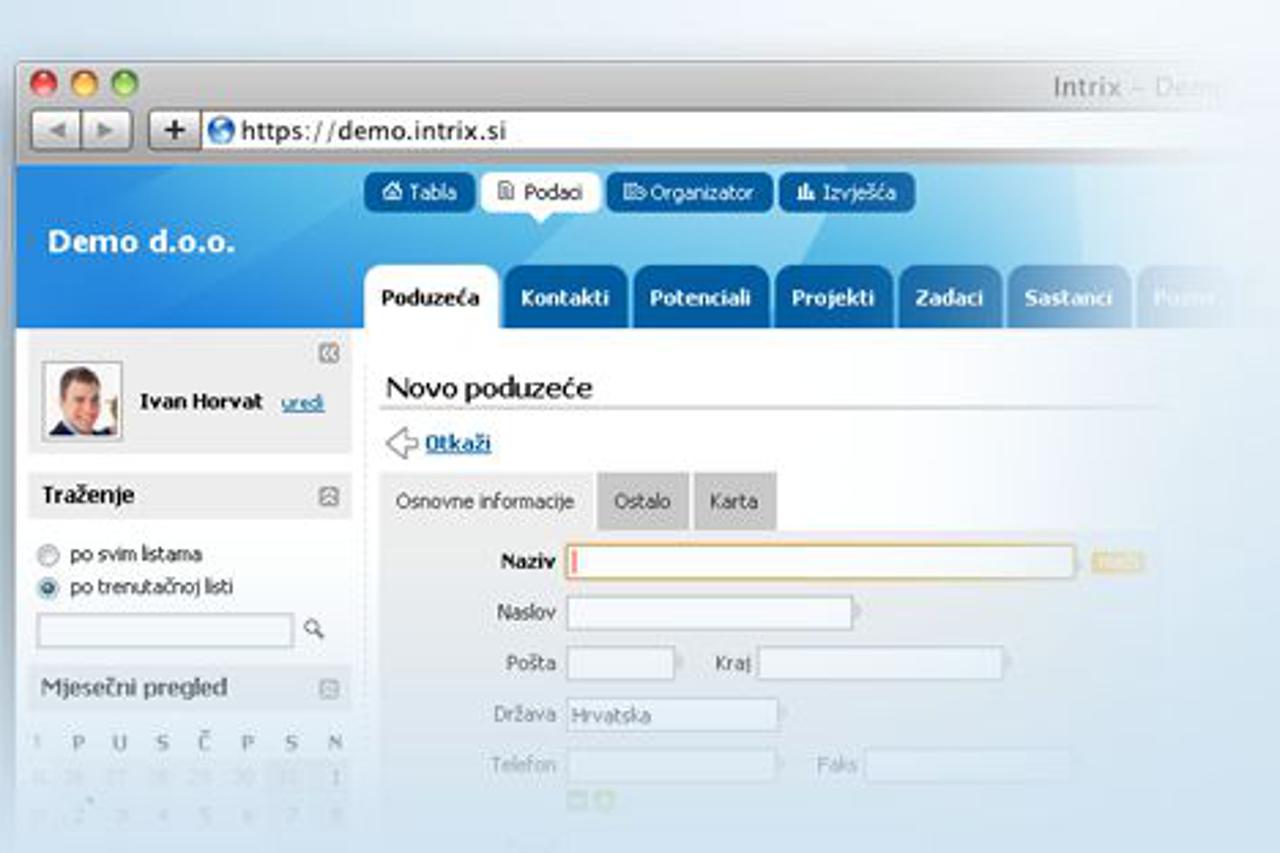Screen dimensions: 1280x853
Task: Select "po svim listama" radio option
Action: point(47,555)
